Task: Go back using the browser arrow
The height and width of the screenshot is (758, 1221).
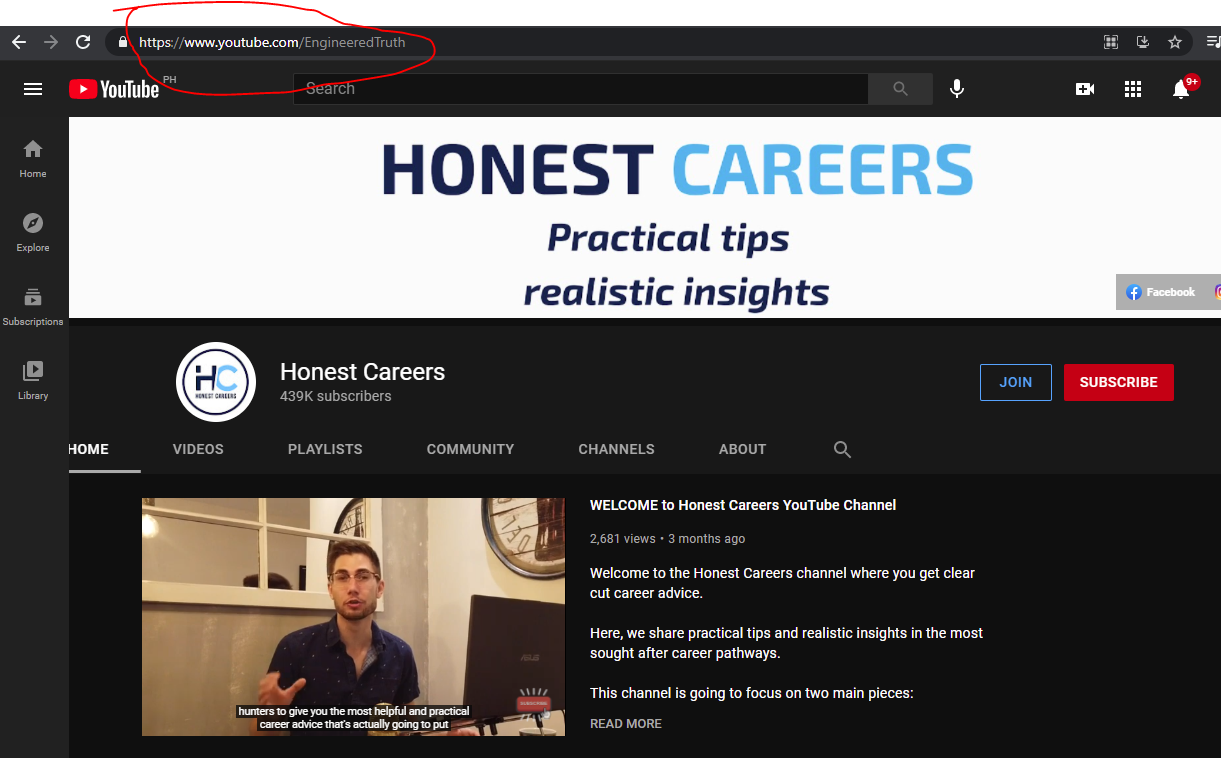Action: pyautogui.click(x=19, y=42)
